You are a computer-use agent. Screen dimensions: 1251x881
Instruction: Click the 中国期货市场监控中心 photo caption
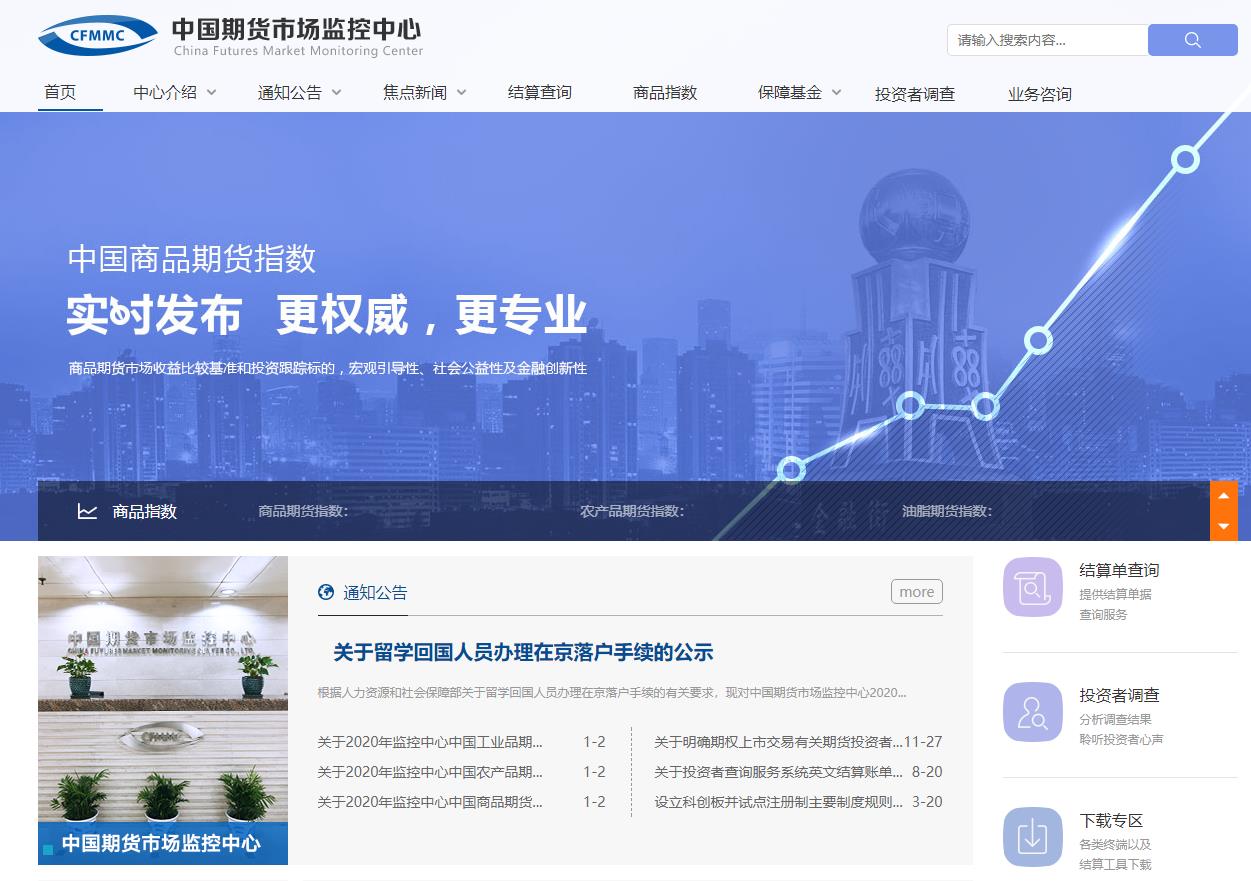point(161,843)
